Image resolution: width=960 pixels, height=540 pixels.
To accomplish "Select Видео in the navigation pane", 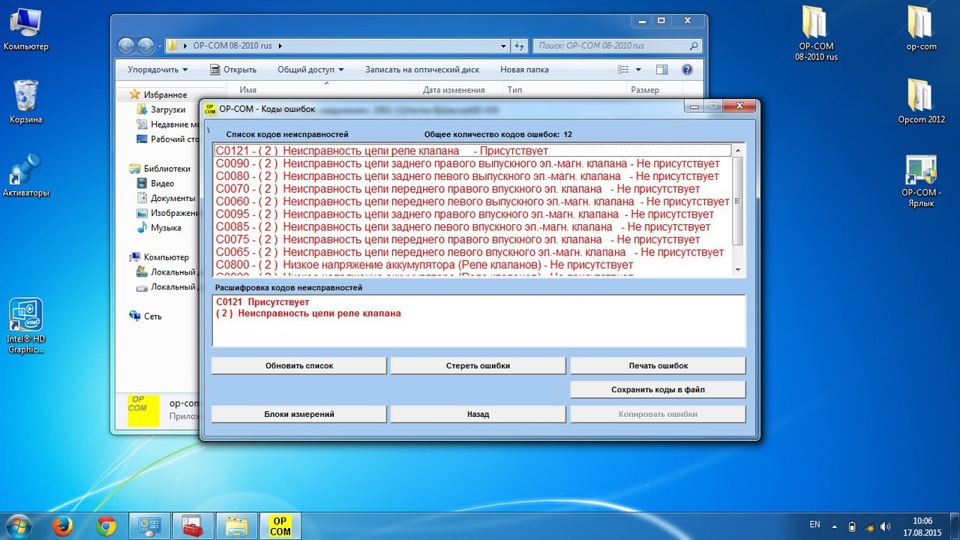I will pos(155,183).
